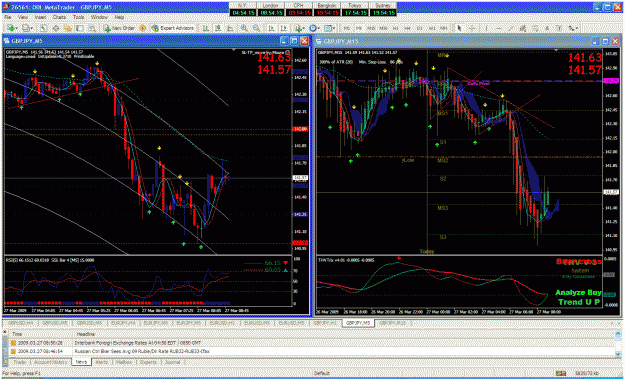This screenshot has height=379, width=625.
Task: Expand the profiles dropdown arrow
Action: 32,28
